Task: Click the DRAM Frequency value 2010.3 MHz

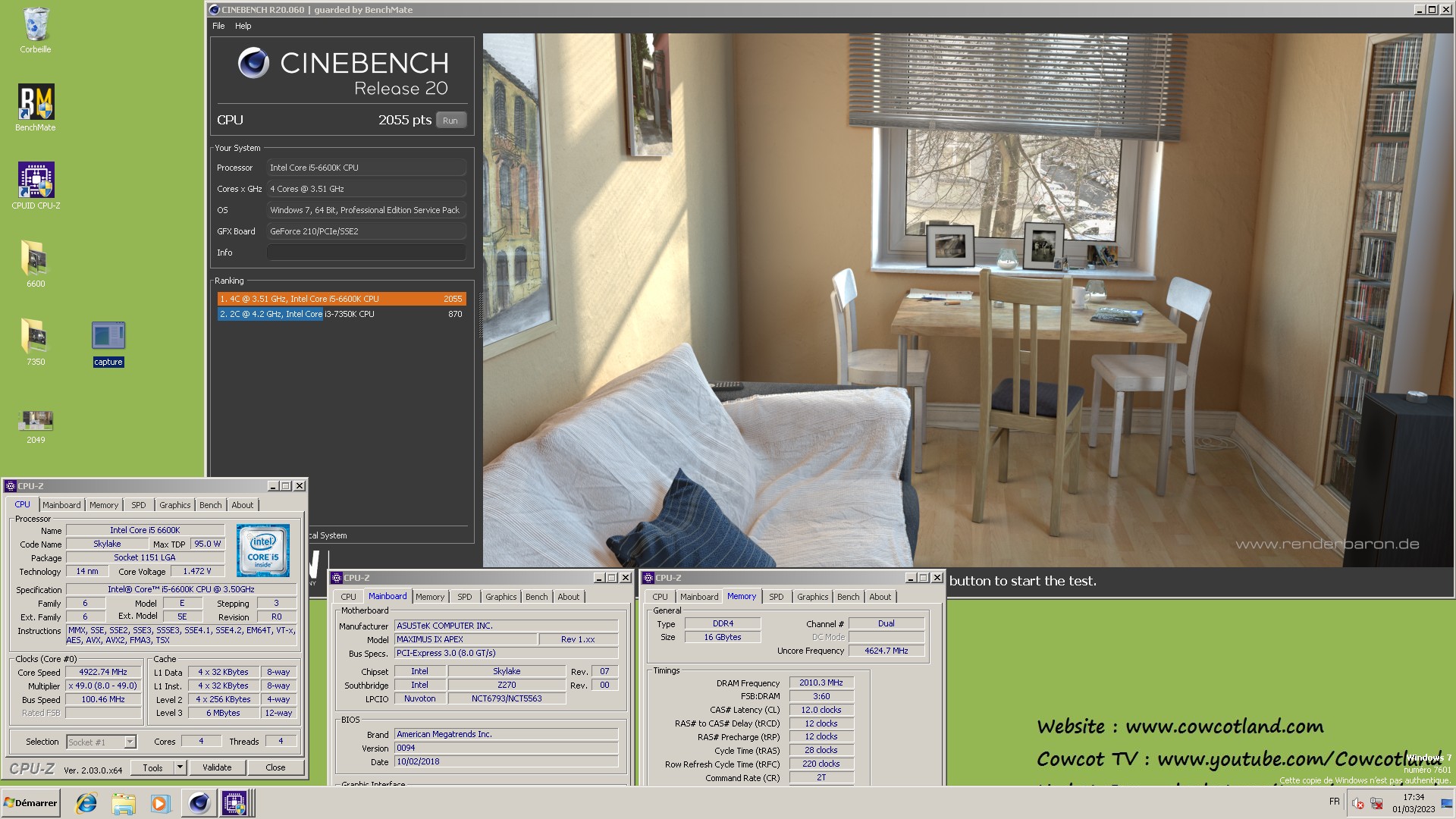Action: point(821,683)
